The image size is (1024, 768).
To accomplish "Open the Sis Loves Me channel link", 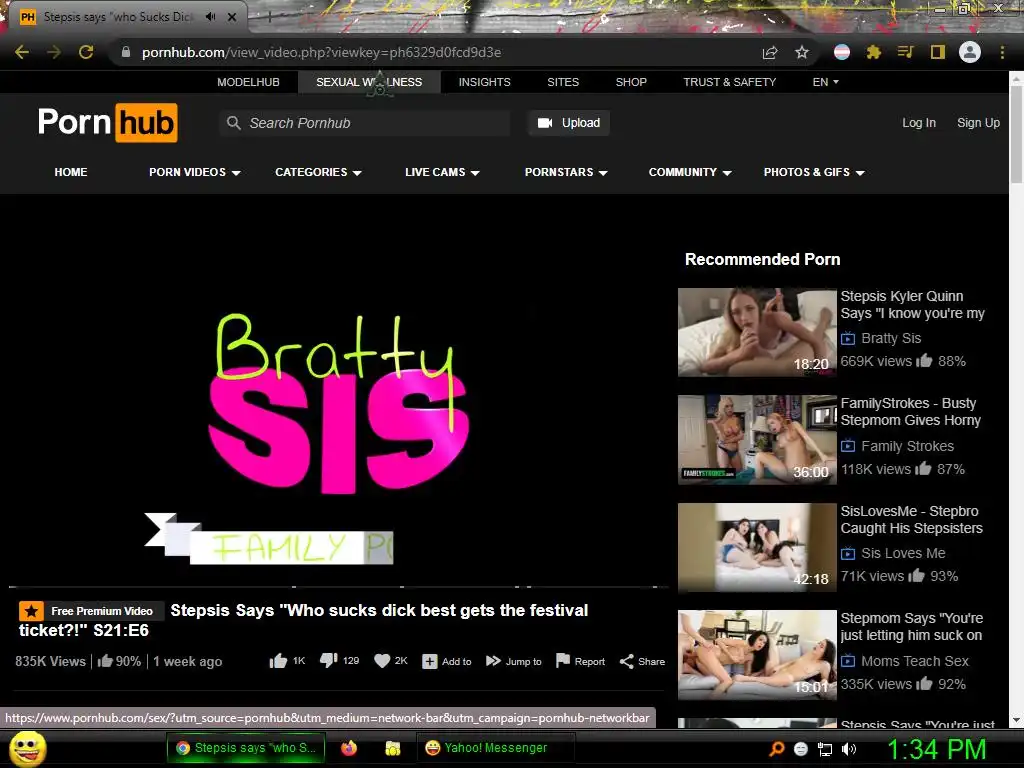I will (x=903, y=553).
